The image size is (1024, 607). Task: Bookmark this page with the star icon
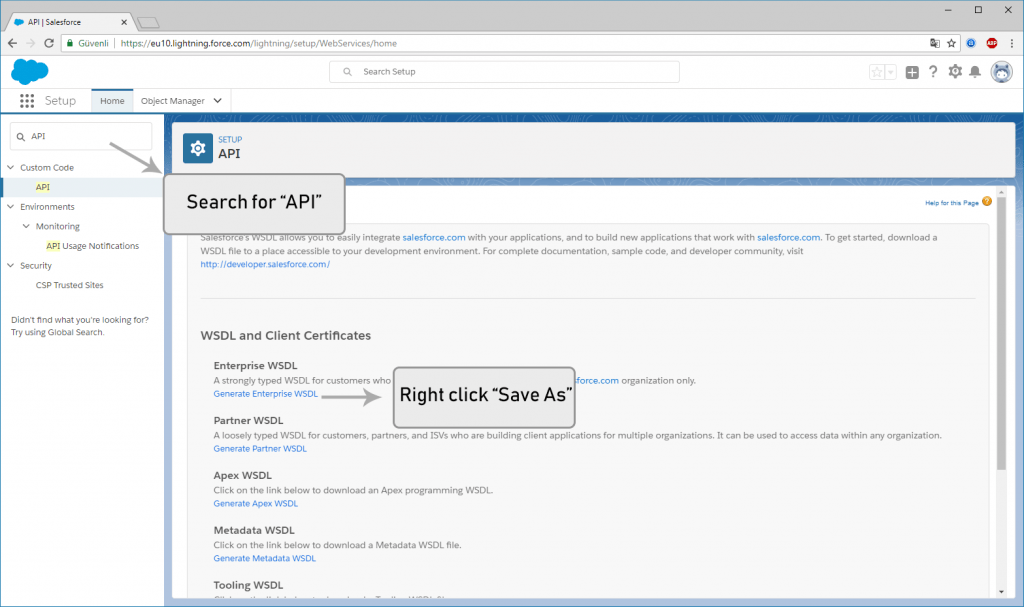[x=952, y=43]
